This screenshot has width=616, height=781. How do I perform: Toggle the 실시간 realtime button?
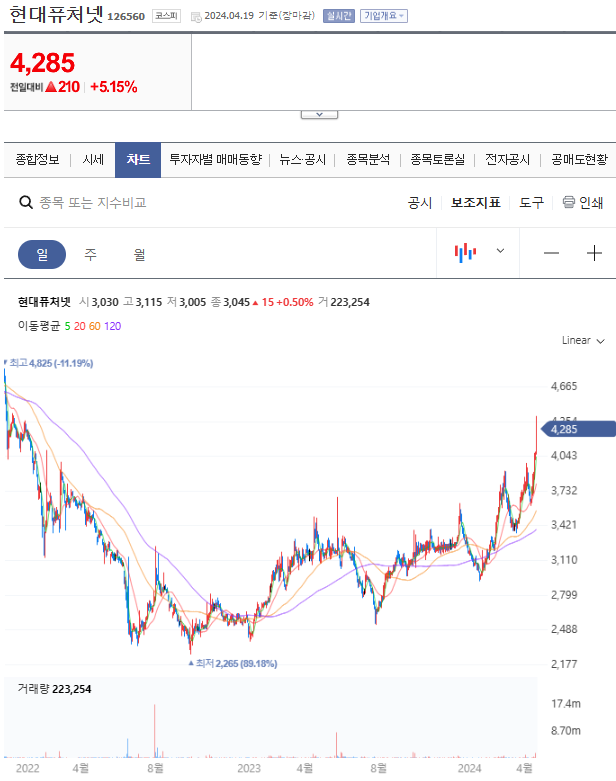point(339,16)
